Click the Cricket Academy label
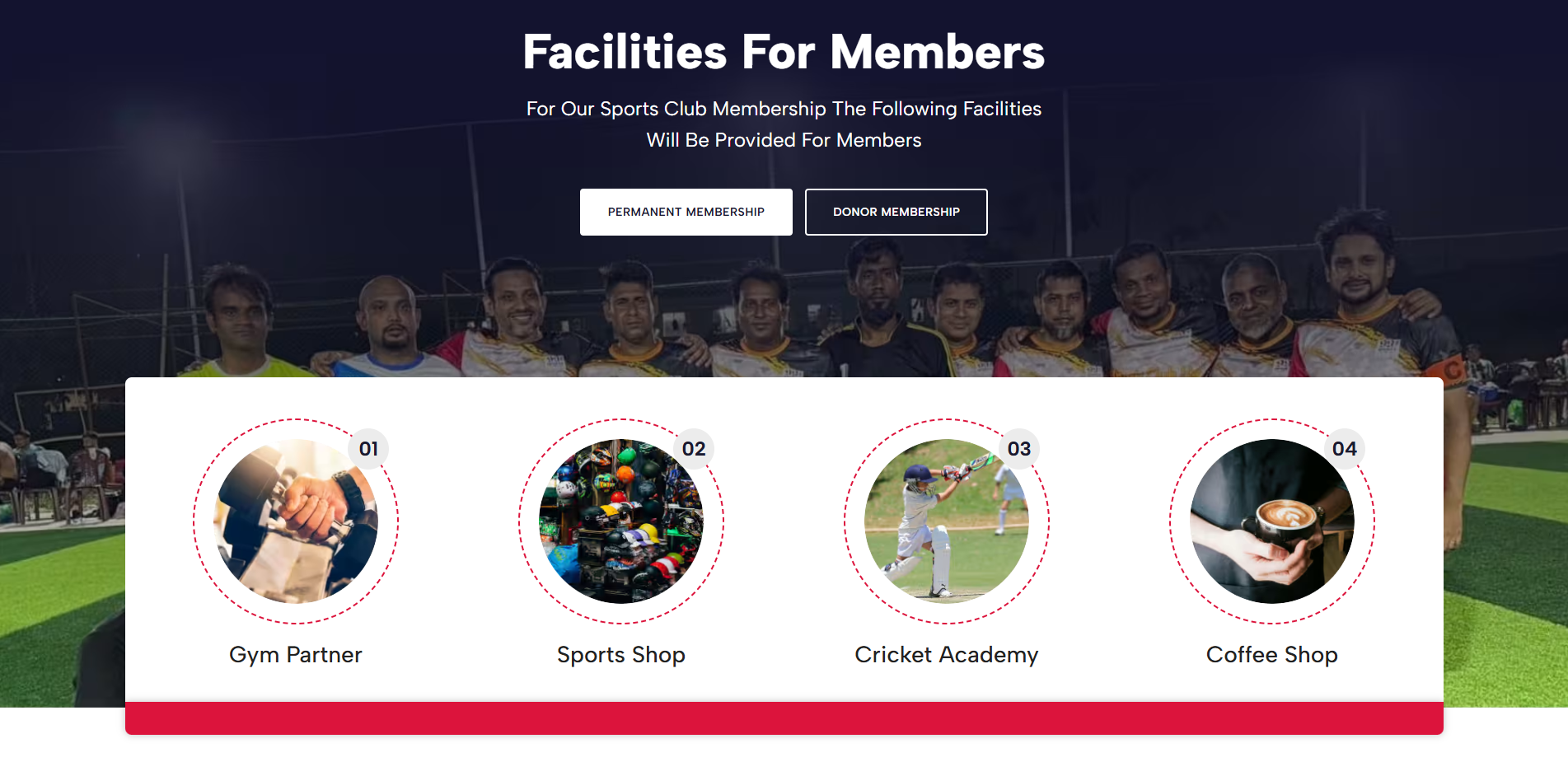This screenshot has height=776, width=1568. point(946,655)
